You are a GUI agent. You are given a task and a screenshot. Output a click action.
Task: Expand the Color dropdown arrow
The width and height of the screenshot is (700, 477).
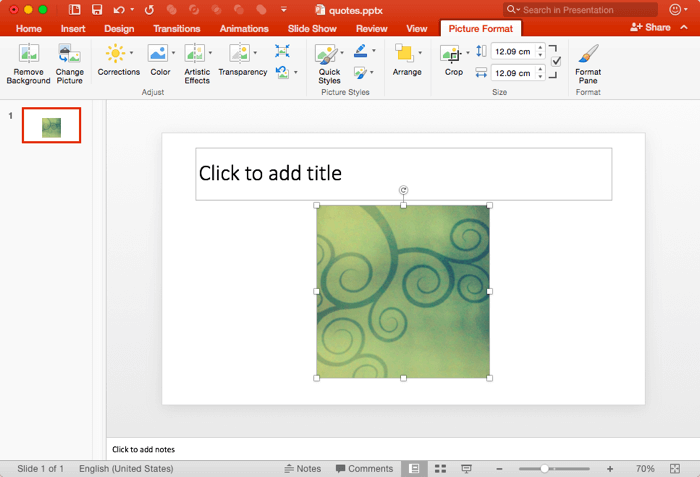tap(173, 53)
